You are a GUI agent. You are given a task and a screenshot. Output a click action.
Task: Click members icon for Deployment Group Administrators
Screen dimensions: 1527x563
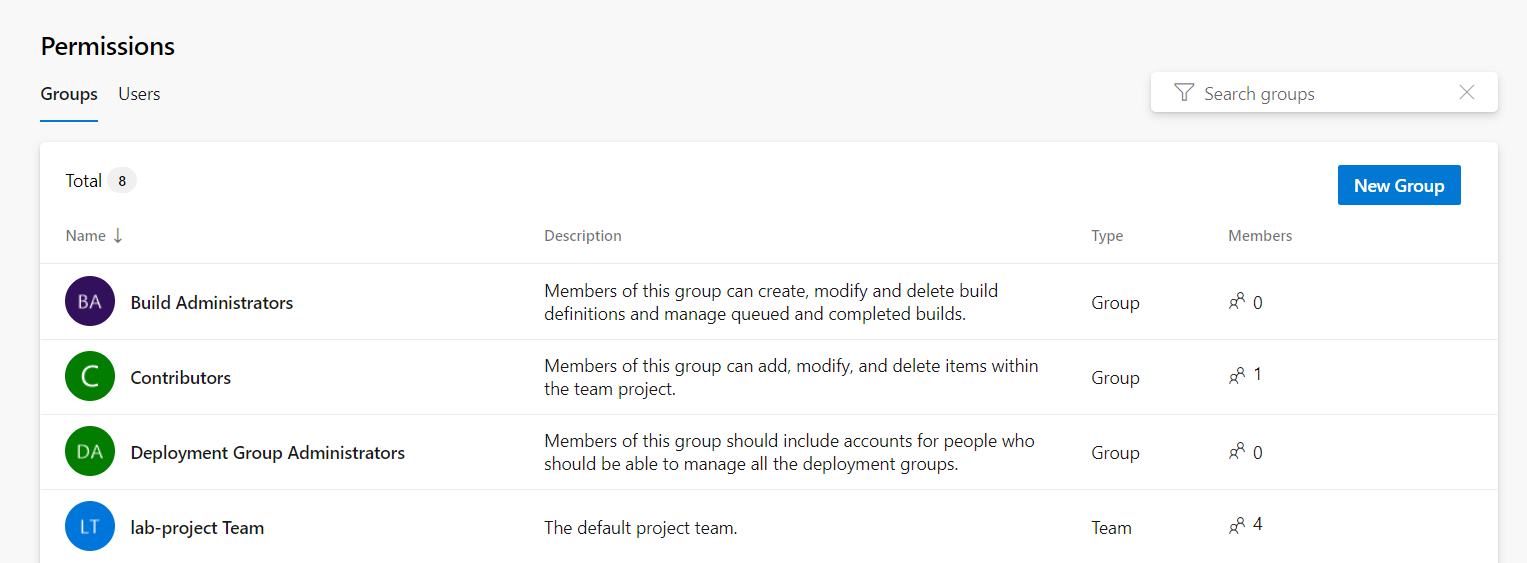[1237, 451]
